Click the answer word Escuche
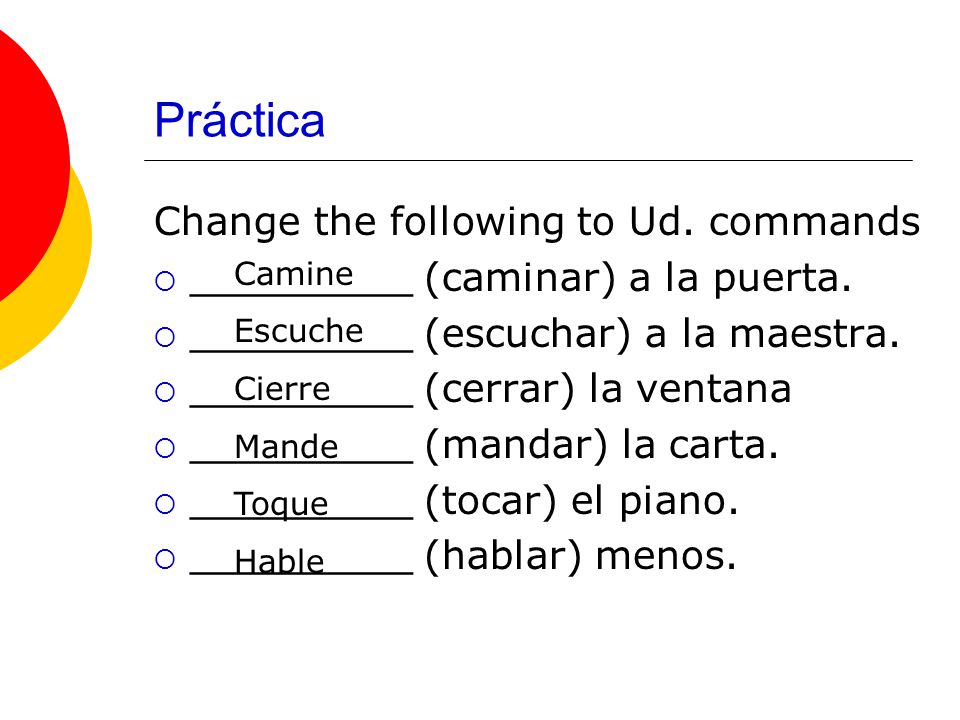This screenshot has width=960, height=720. 299,331
